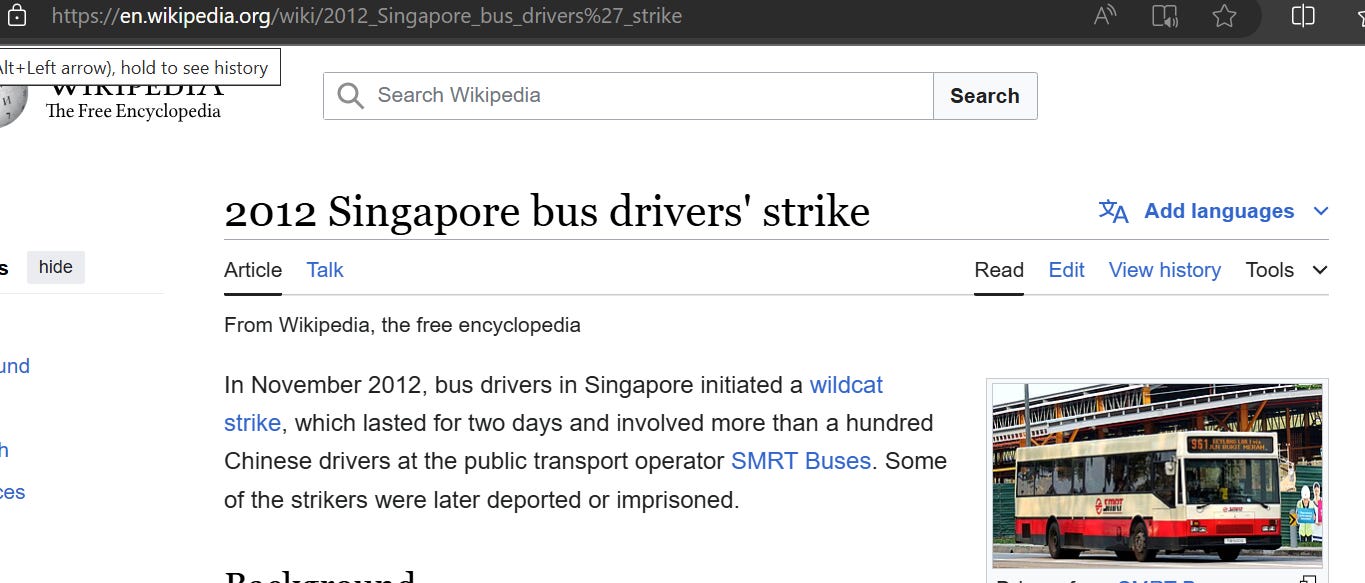Open the SMRT Buses link
The image size is (1365, 583).
click(801, 461)
